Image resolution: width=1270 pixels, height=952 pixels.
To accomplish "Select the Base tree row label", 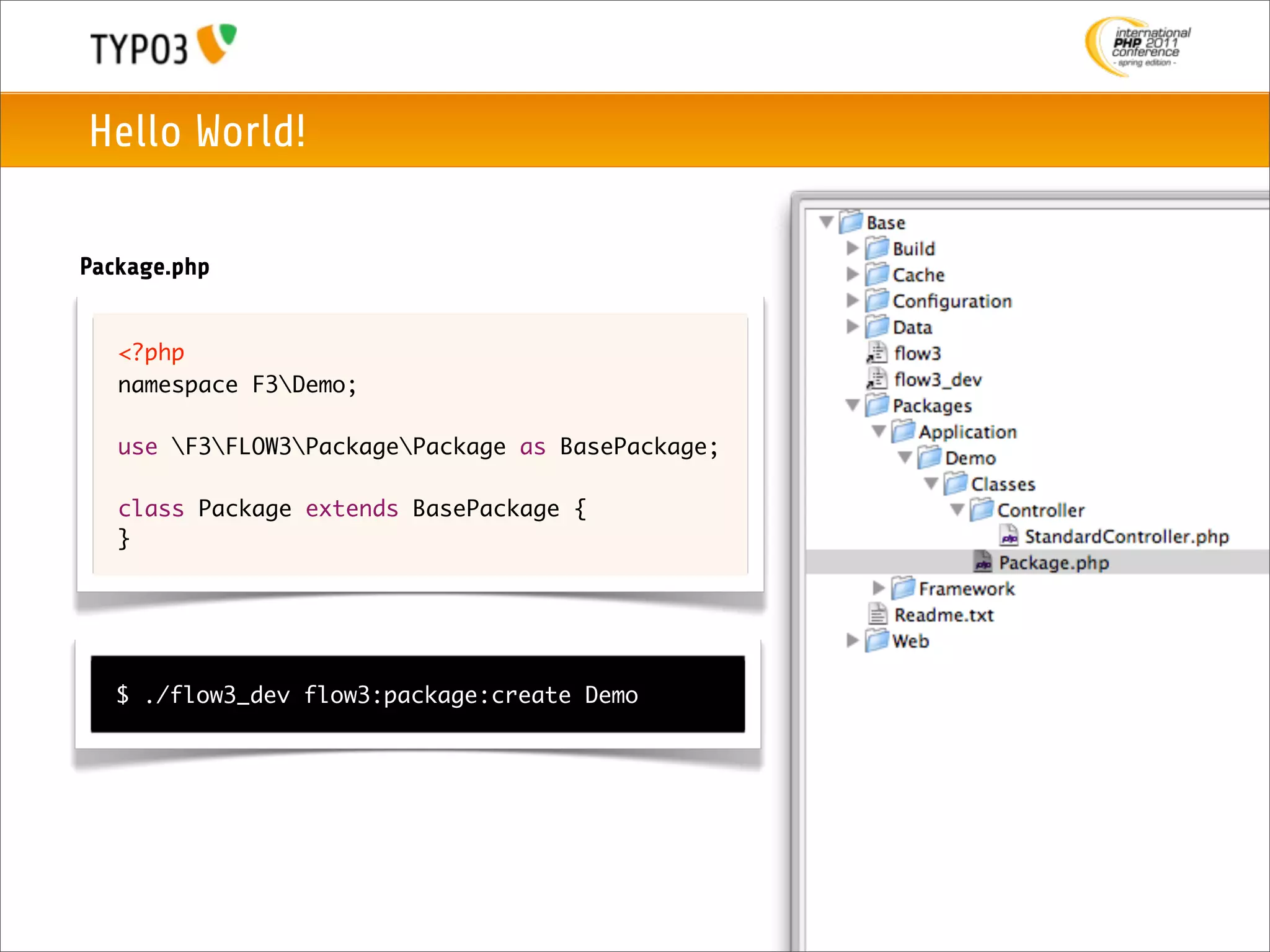I will pos(886,223).
